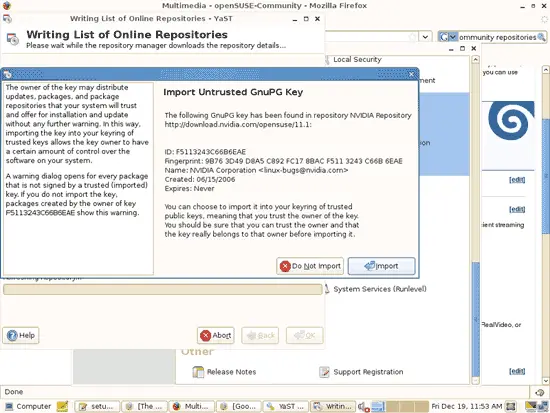The width and height of the screenshot is (550, 413).
Task: Switch to the setu... taskbar window
Action: coord(97,406)
